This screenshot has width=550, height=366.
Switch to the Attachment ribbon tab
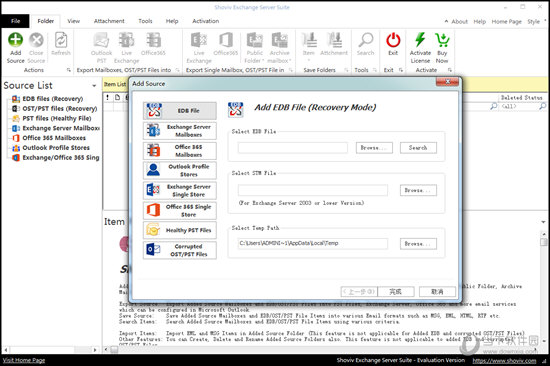click(x=109, y=21)
